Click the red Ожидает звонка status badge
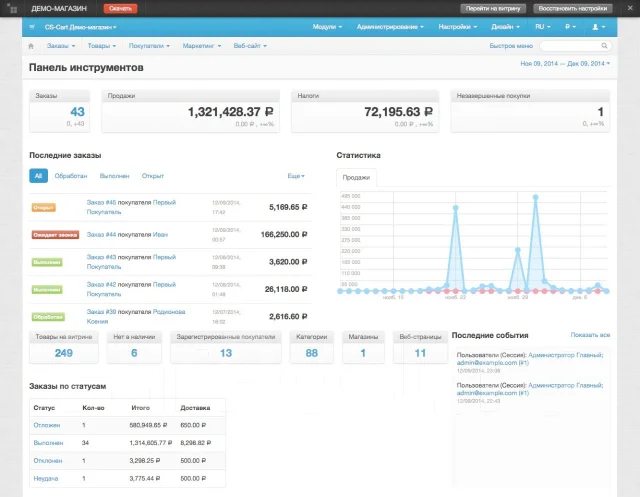This screenshot has width=640, height=497. pyautogui.click(x=56, y=235)
